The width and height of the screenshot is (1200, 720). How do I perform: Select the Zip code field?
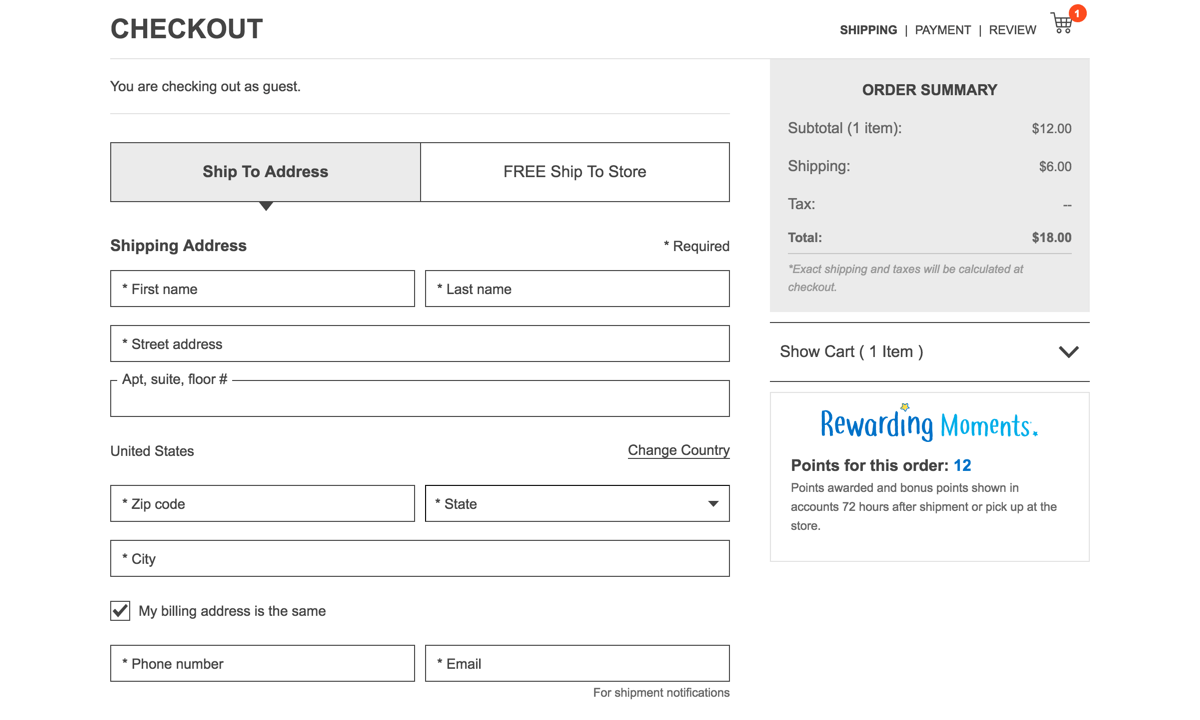262,504
